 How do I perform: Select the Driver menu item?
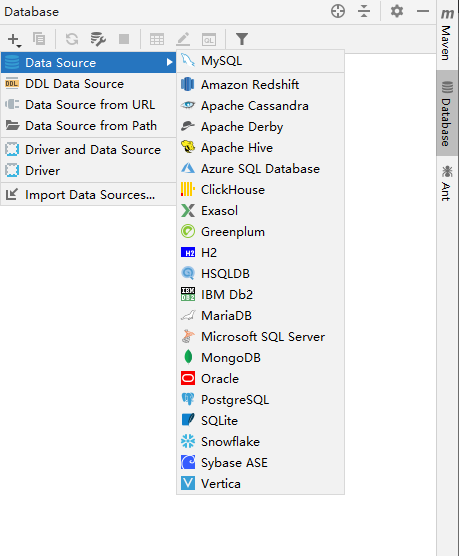(88, 171)
